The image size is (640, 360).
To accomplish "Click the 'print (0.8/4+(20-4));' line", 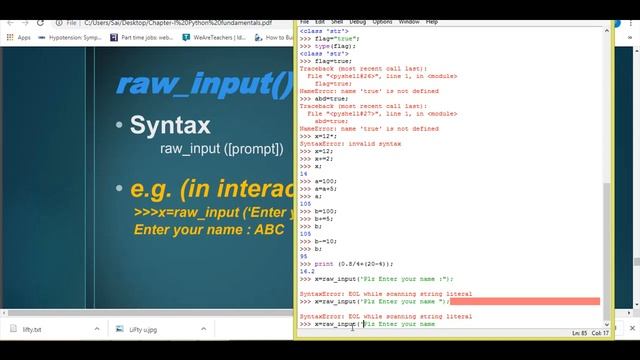I will tap(346, 264).
